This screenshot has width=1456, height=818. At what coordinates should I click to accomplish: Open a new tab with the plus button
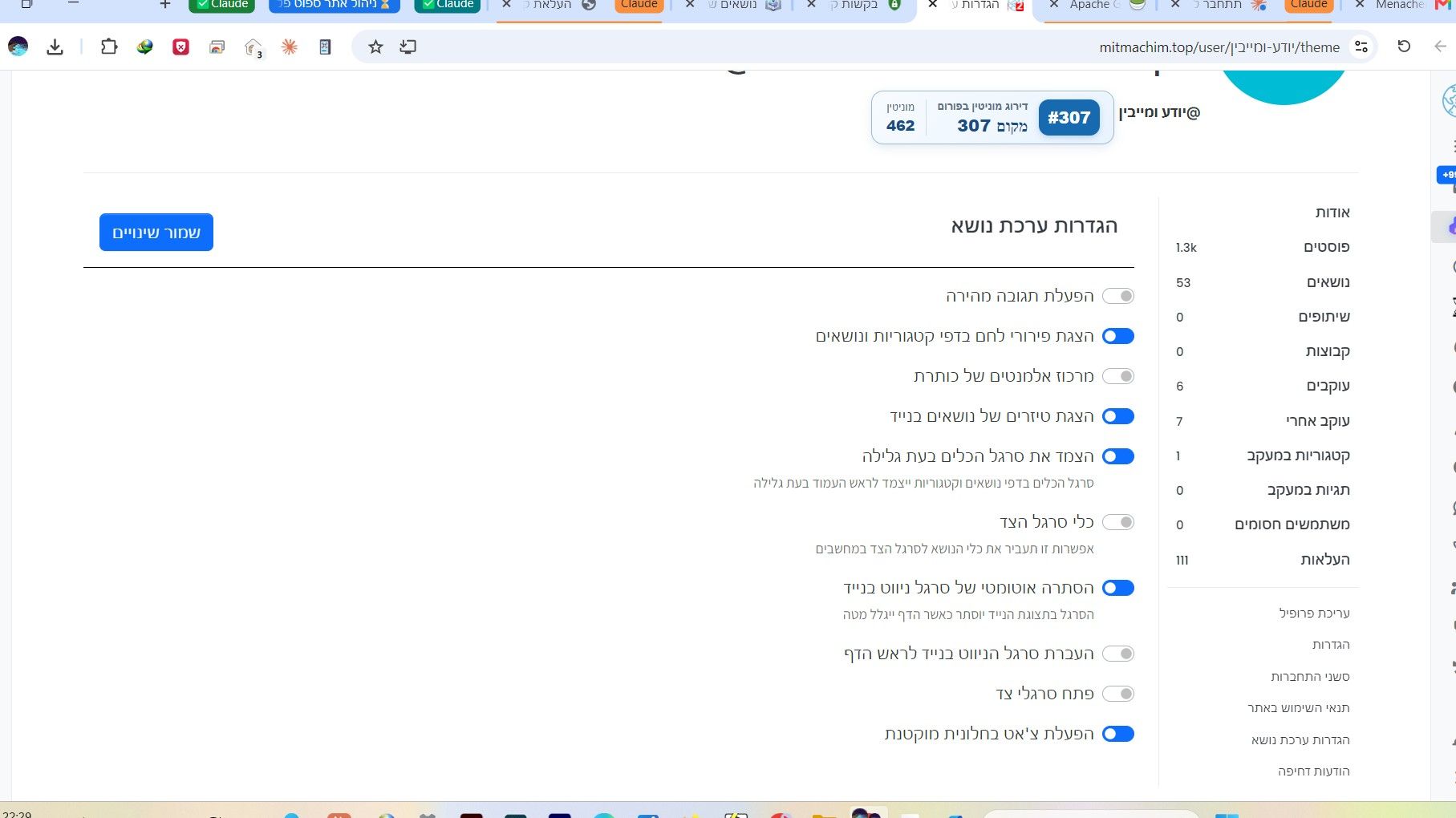tap(165, 5)
